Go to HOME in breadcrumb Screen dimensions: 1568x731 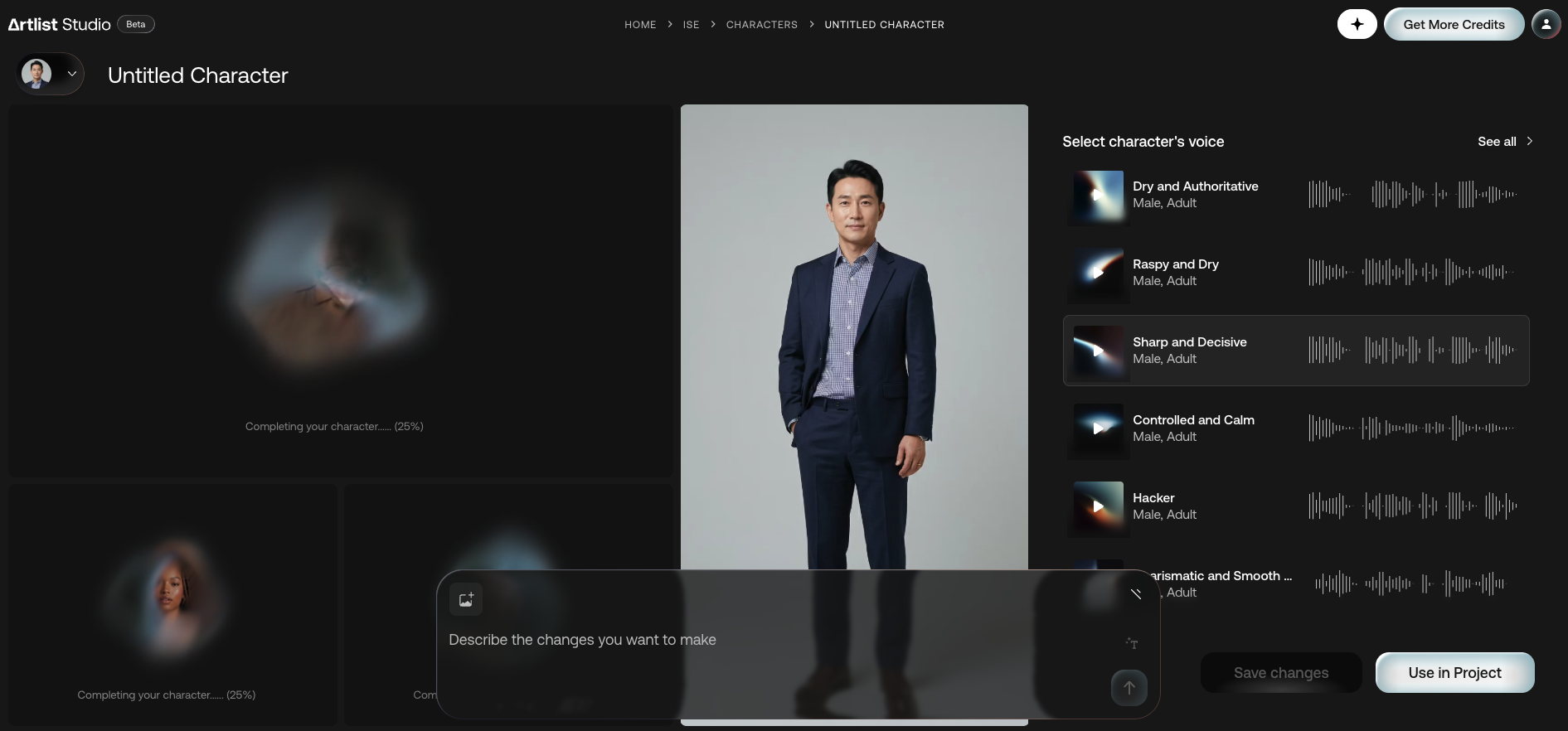[640, 25]
